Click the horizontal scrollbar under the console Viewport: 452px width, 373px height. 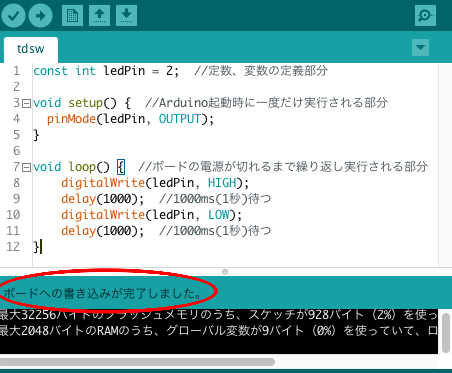(137, 362)
